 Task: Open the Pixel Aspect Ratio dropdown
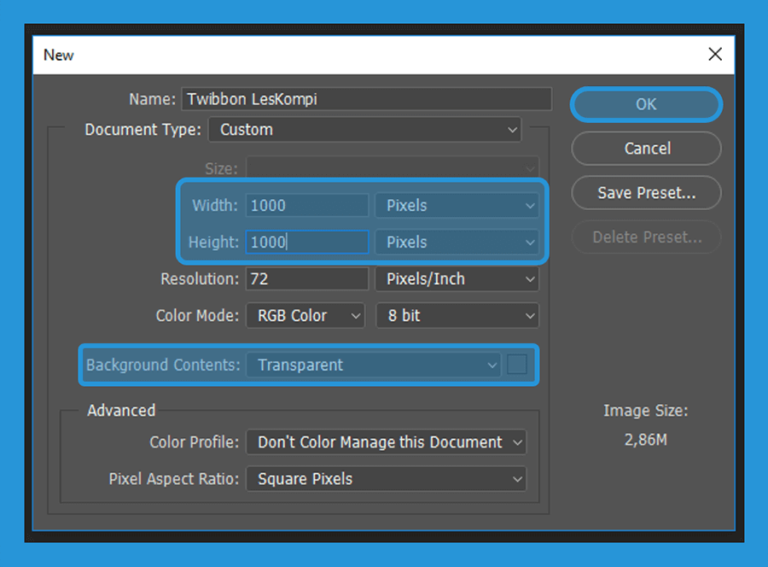[x=386, y=479]
